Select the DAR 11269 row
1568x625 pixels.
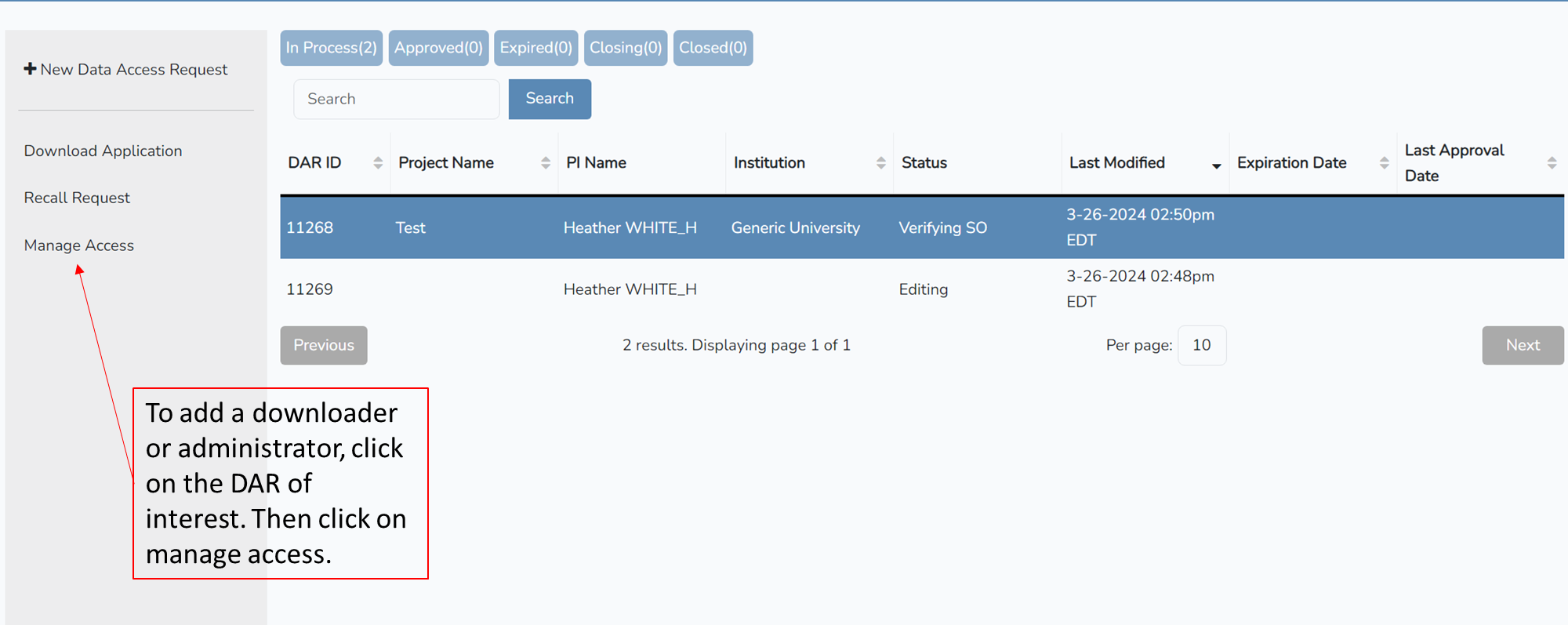click(x=309, y=289)
